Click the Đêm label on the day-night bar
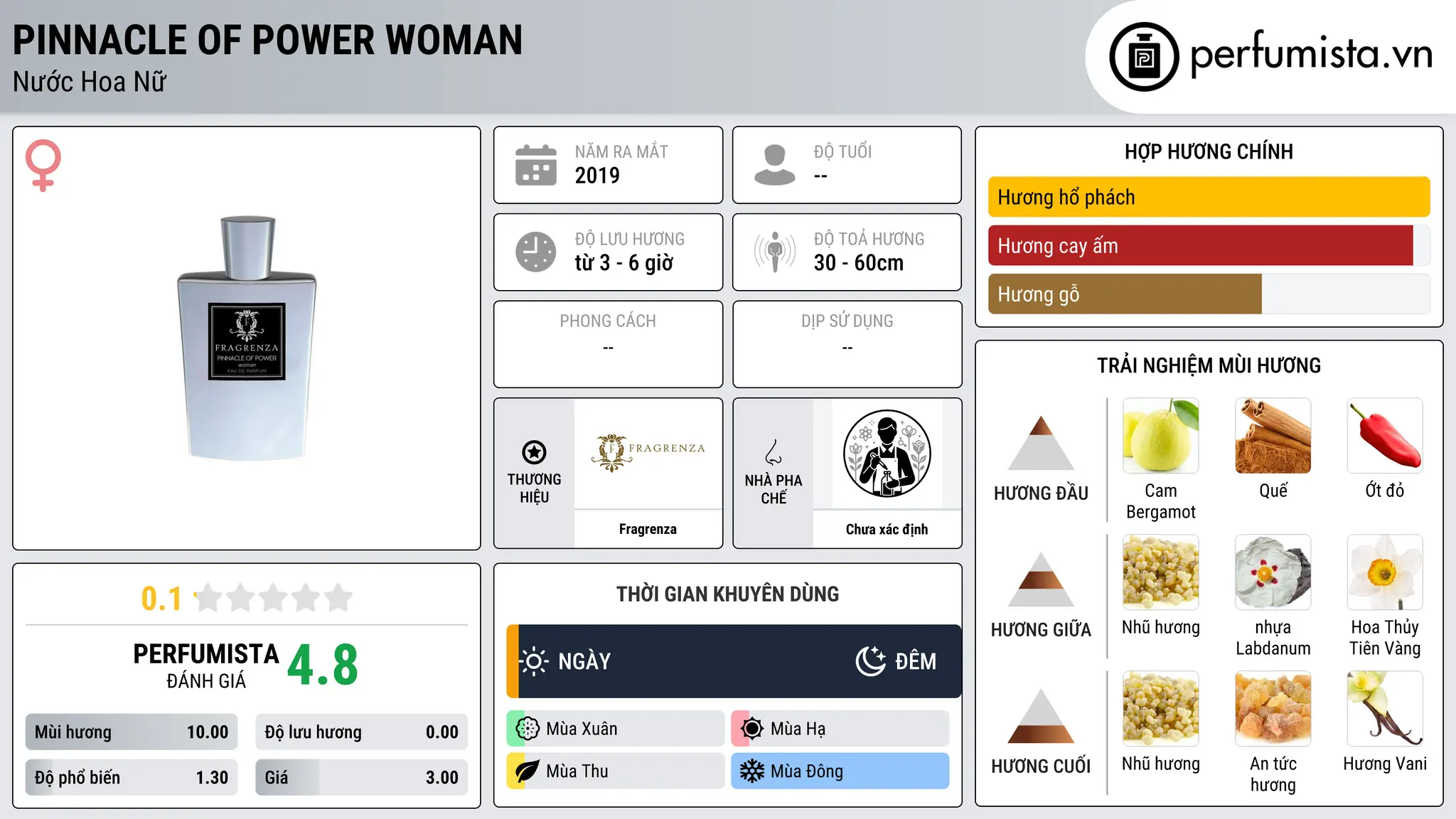The height and width of the screenshot is (819, 1456). pos(916,661)
